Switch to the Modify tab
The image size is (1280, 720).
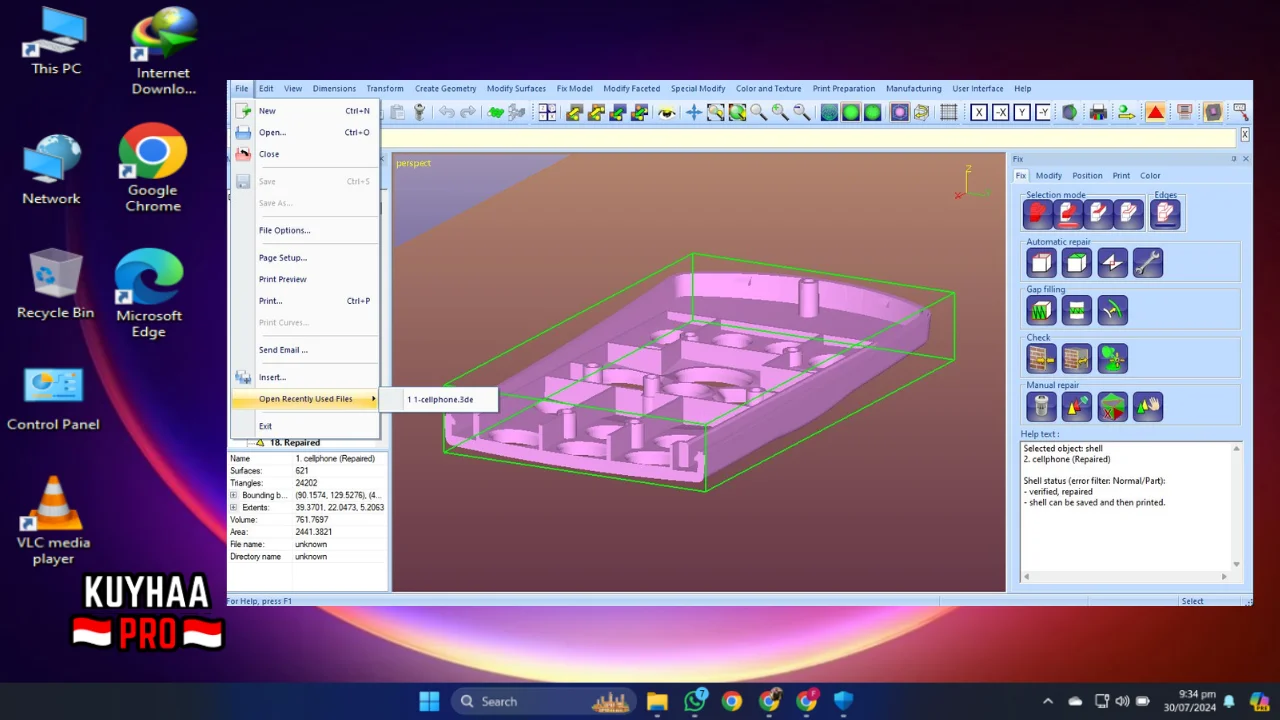(1048, 176)
